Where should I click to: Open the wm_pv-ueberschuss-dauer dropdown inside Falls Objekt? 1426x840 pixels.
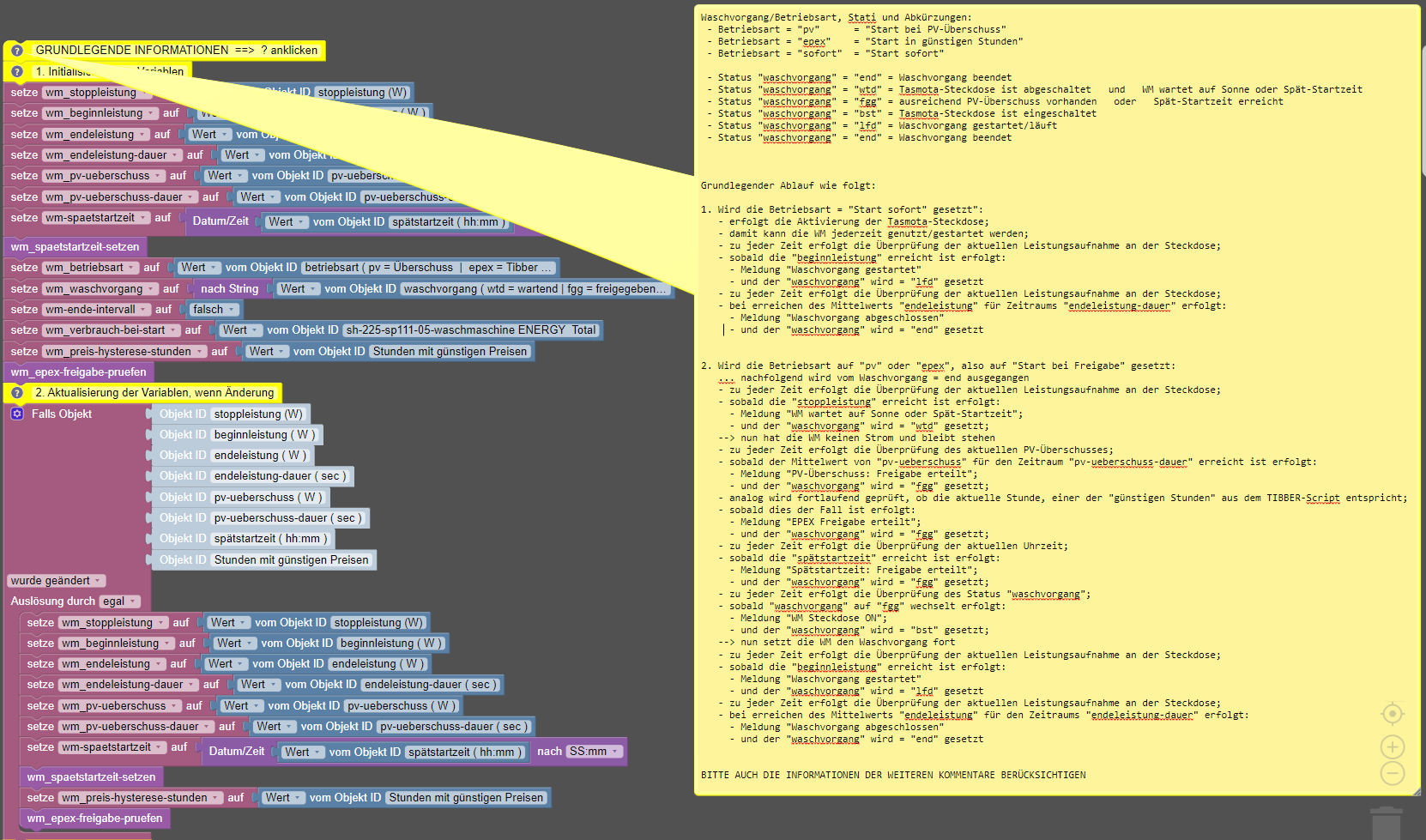(136, 727)
